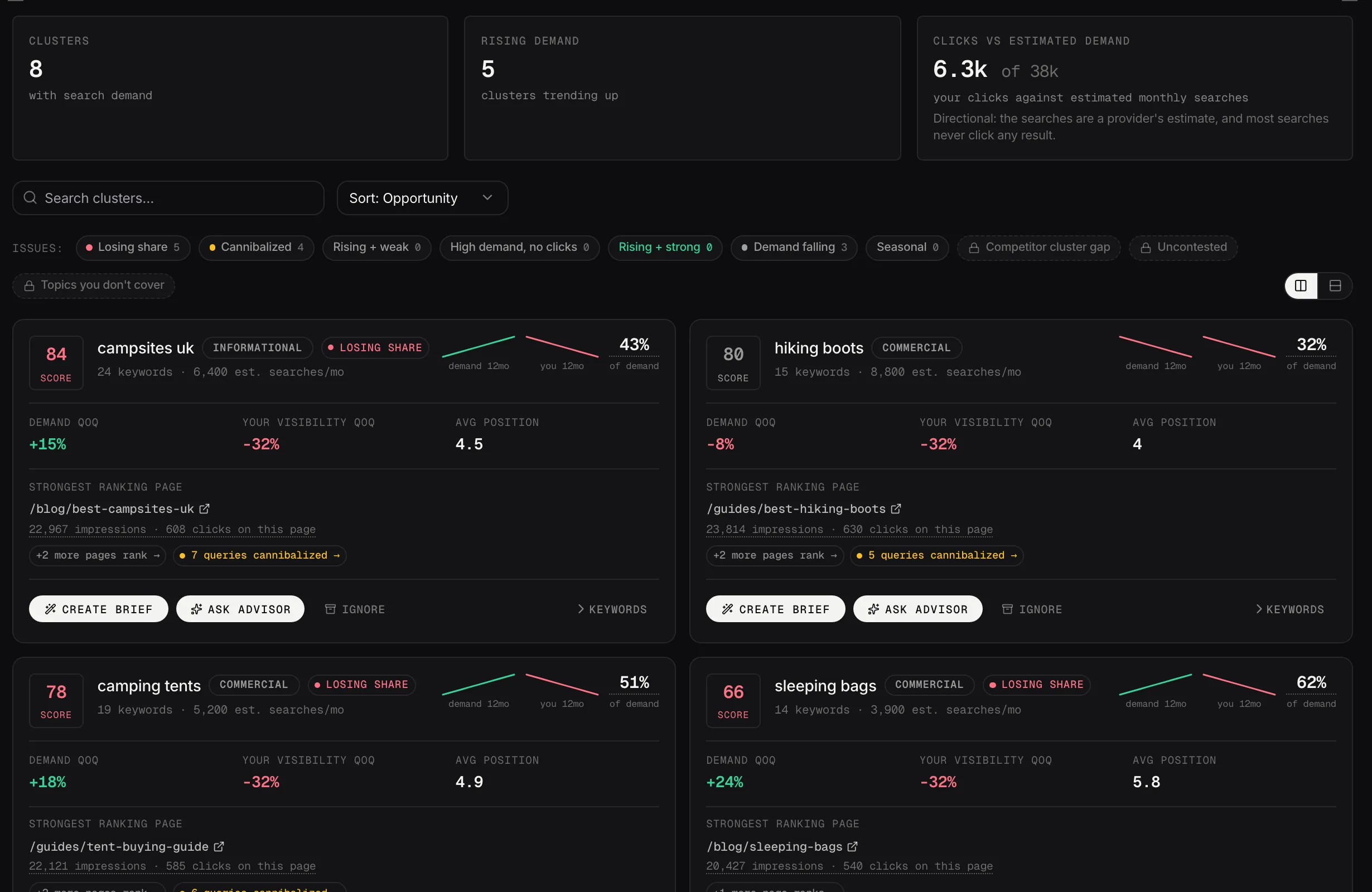This screenshot has height=892, width=1372.
Task: Expand Keywords for hiking boots cluster
Action: tap(1289, 609)
